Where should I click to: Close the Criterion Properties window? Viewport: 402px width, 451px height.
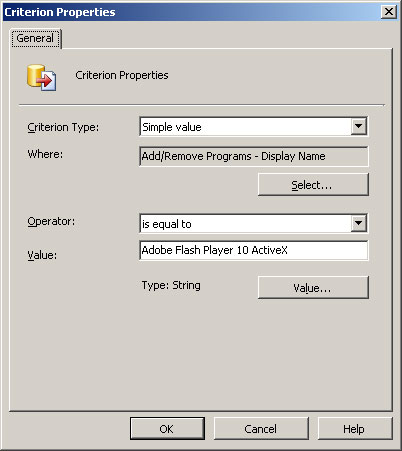point(389,12)
